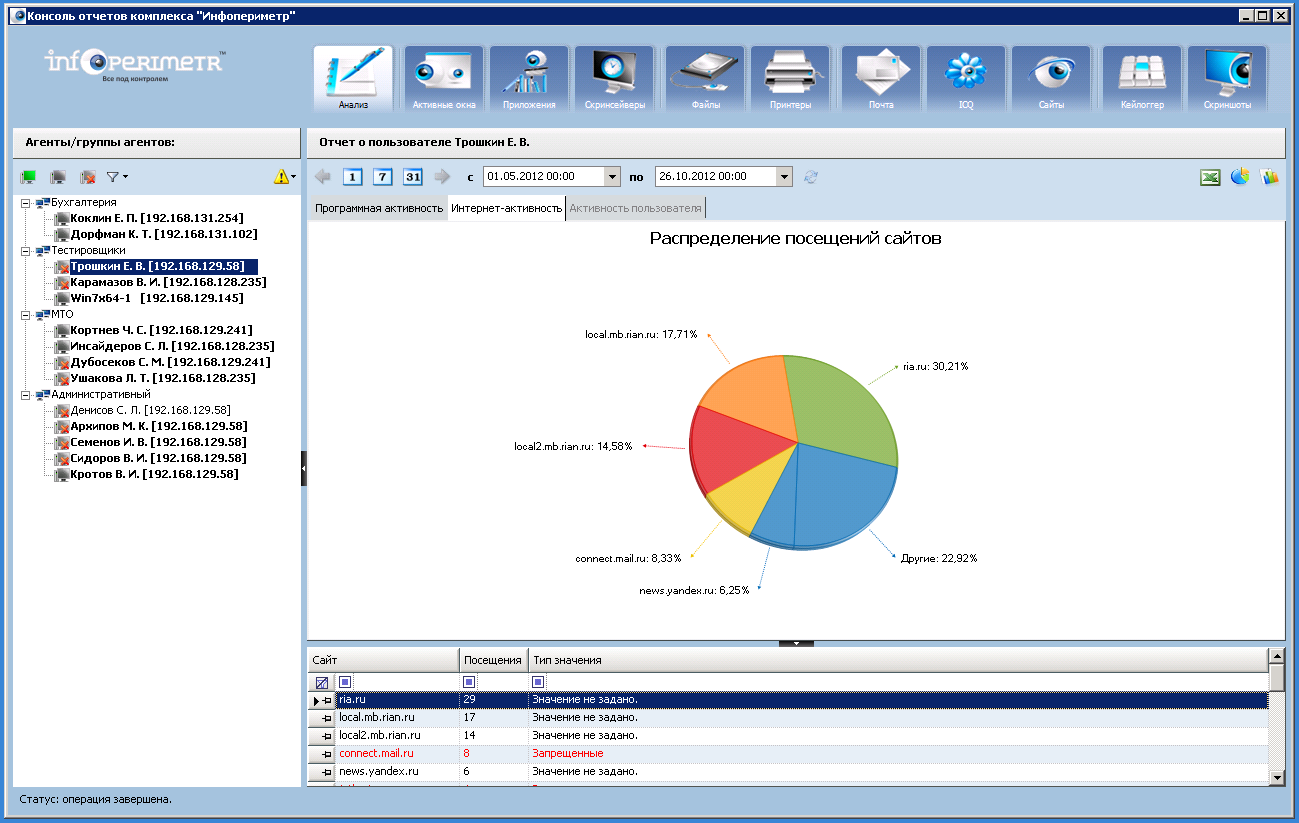Open the Keylogger (Кейлоггер) section
The width and height of the screenshot is (1299, 823).
click(1142, 79)
